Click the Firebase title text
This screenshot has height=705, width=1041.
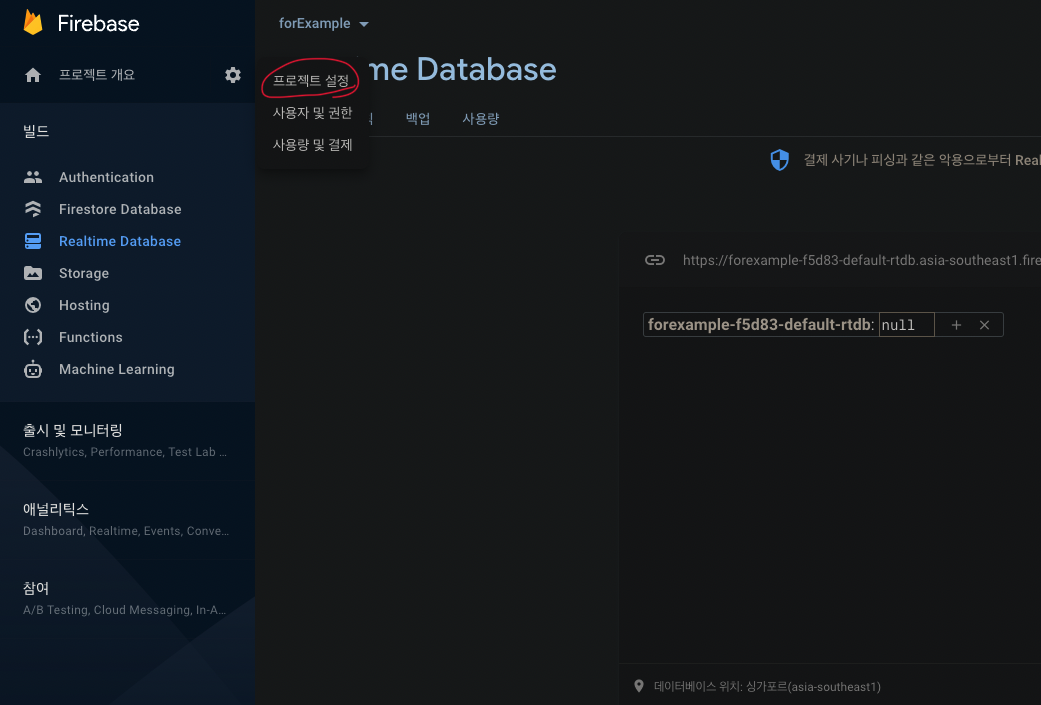coord(98,24)
